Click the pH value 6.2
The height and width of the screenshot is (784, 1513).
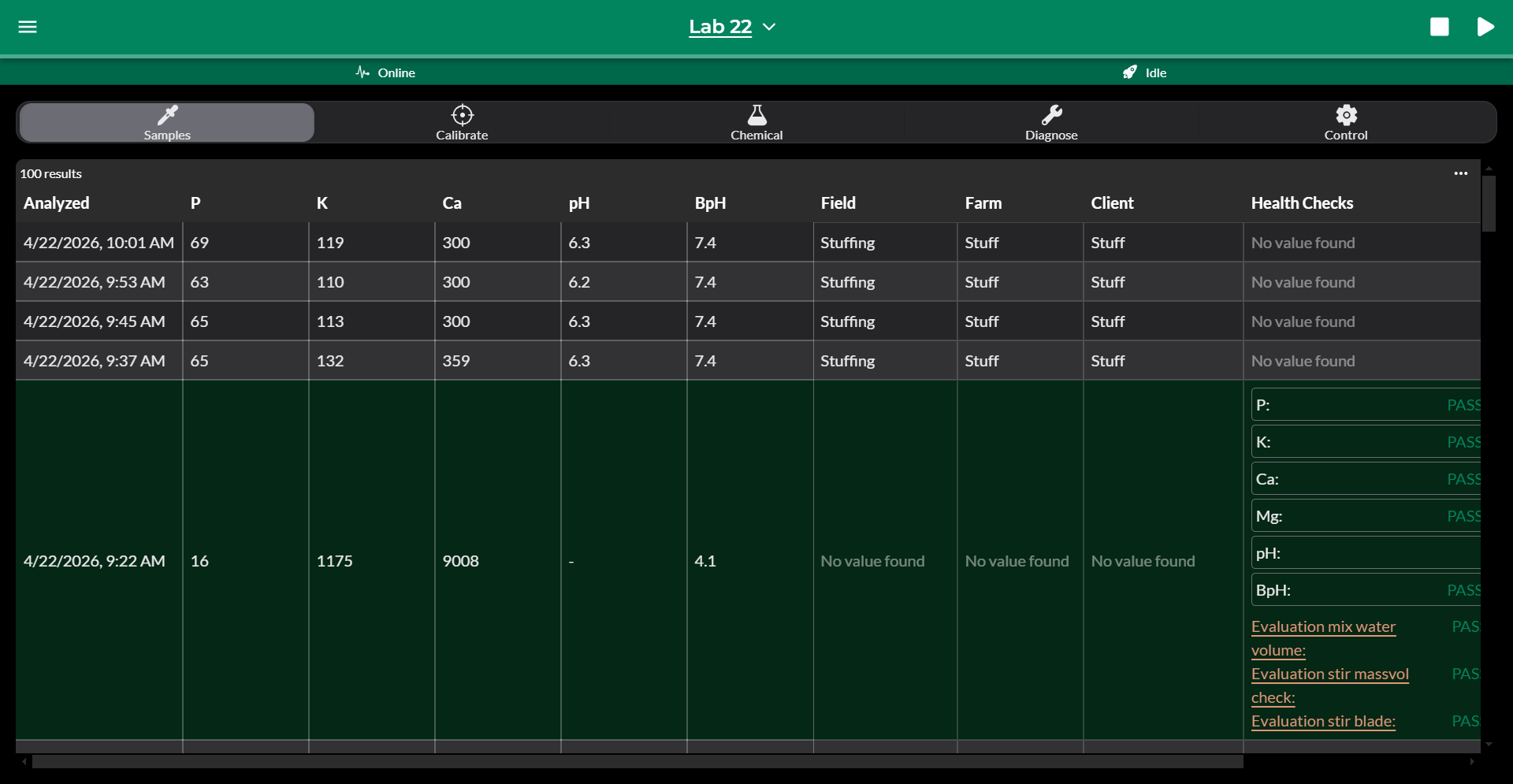click(579, 282)
